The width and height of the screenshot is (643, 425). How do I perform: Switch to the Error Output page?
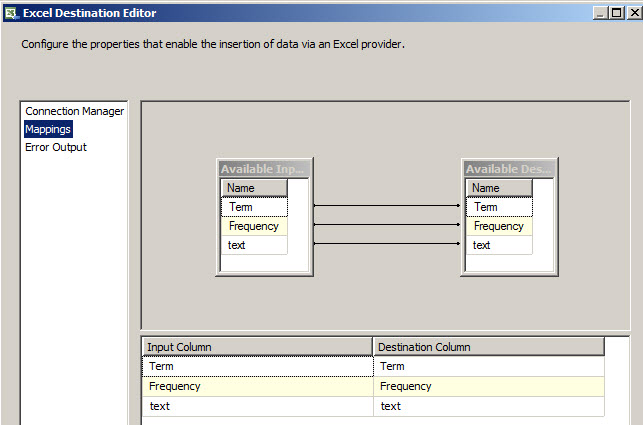pyautogui.click(x=56, y=147)
